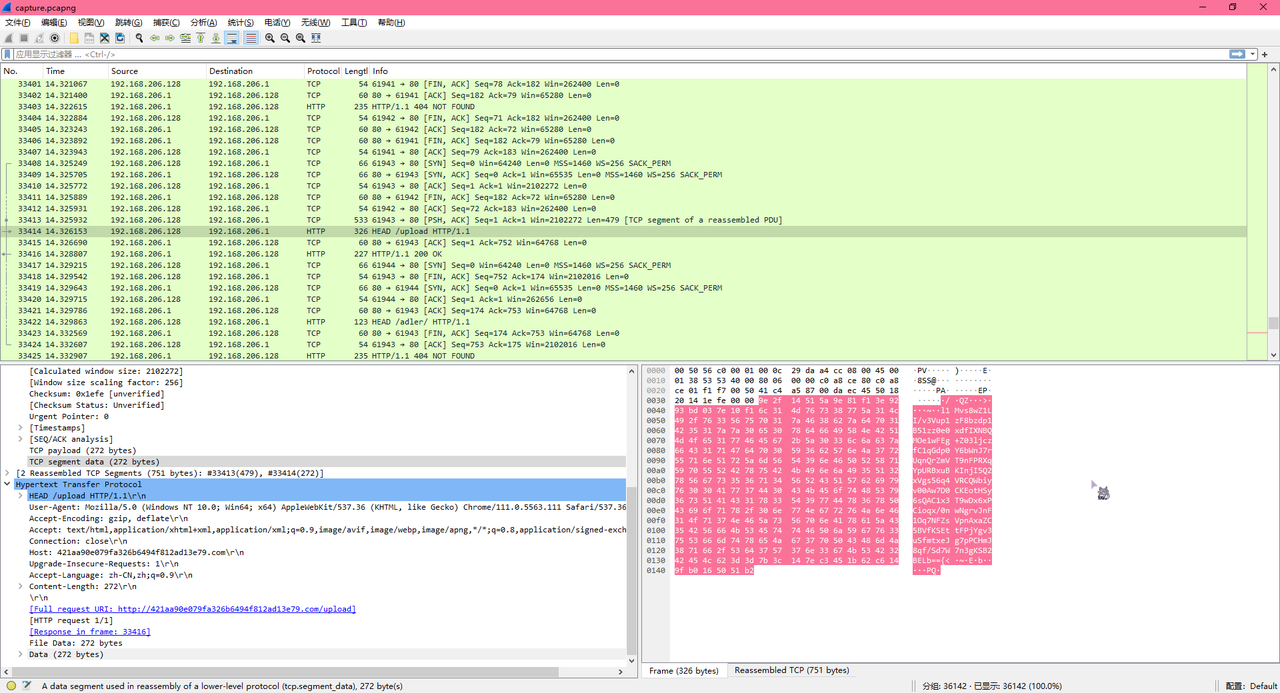Reload the capture file via toolbar icon
Screen dimensions: 1280x693
click(119, 38)
